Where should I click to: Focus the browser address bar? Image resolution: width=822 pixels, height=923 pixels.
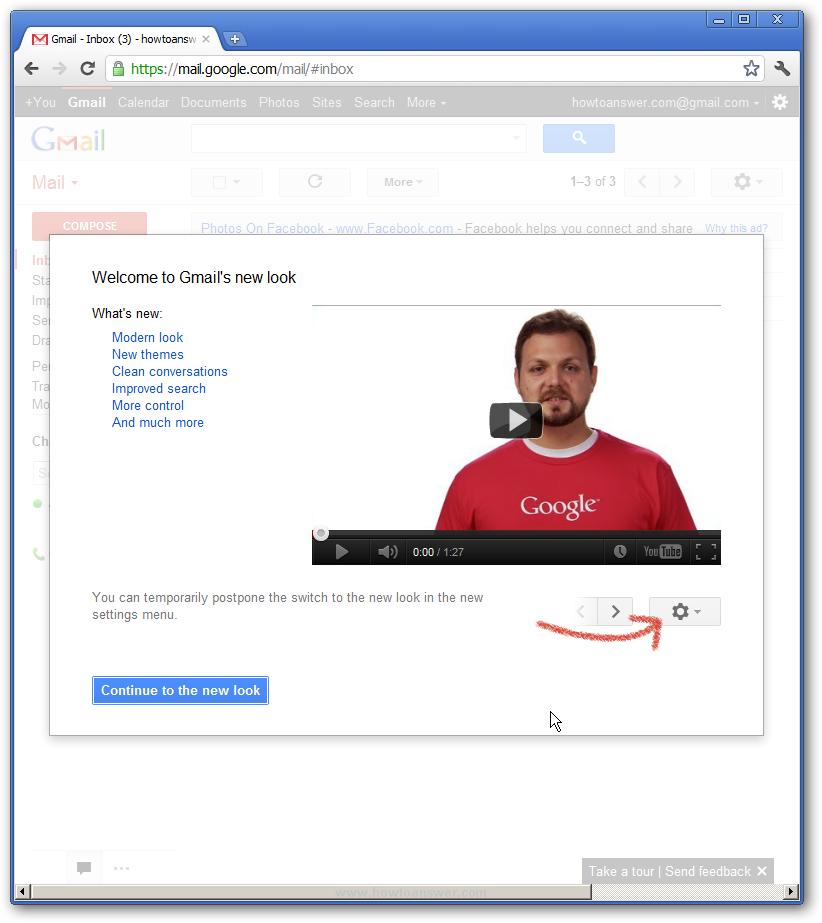click(x=433, y=69)
